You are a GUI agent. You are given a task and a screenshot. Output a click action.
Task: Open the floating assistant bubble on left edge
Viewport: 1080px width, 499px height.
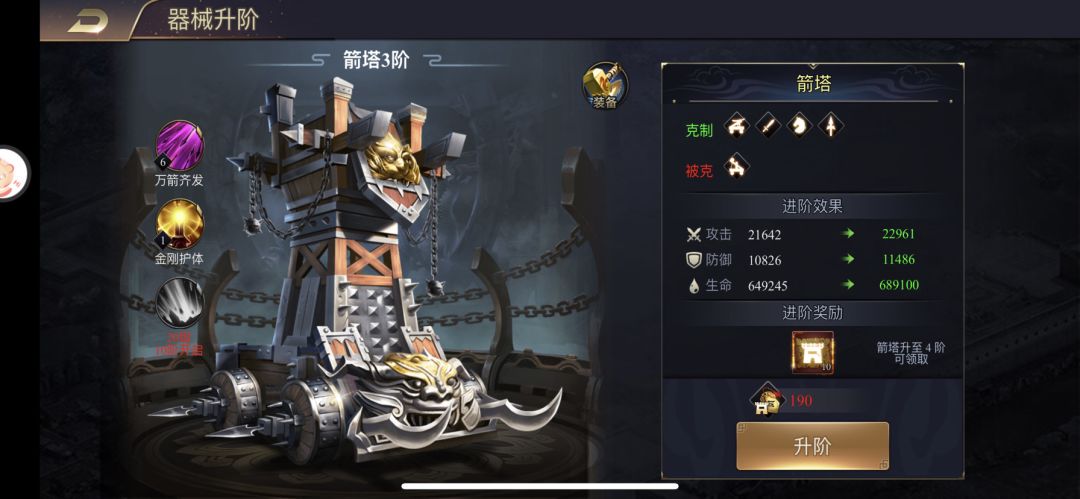coord(12,172)
